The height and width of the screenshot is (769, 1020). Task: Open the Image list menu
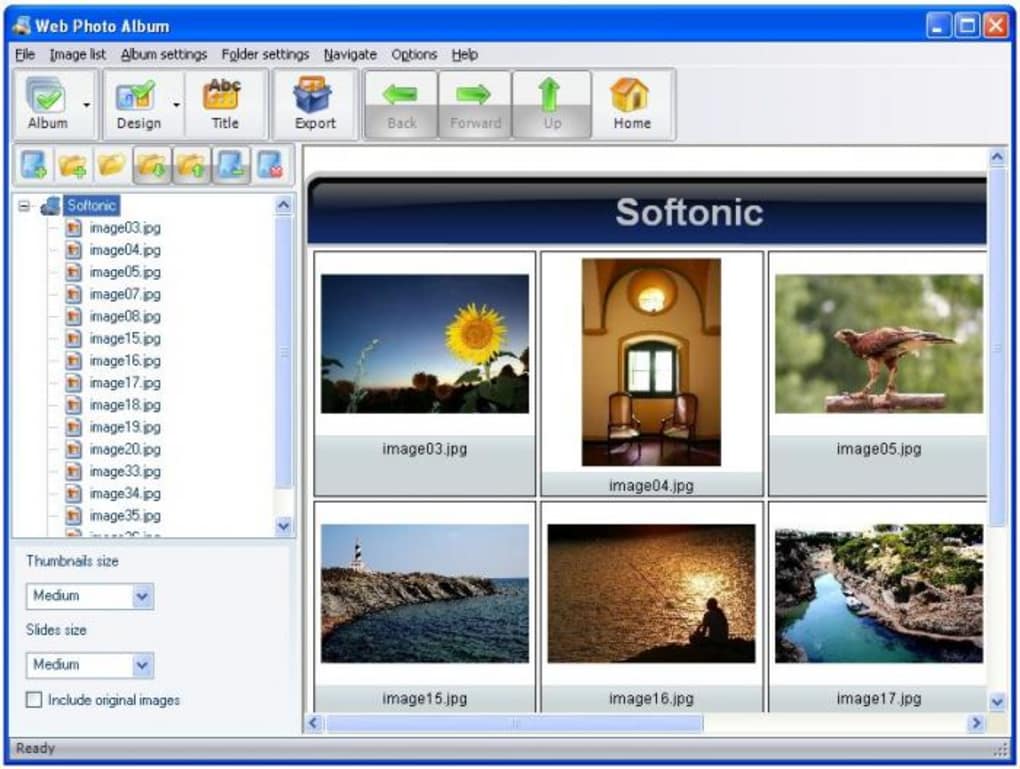point(77,54)
